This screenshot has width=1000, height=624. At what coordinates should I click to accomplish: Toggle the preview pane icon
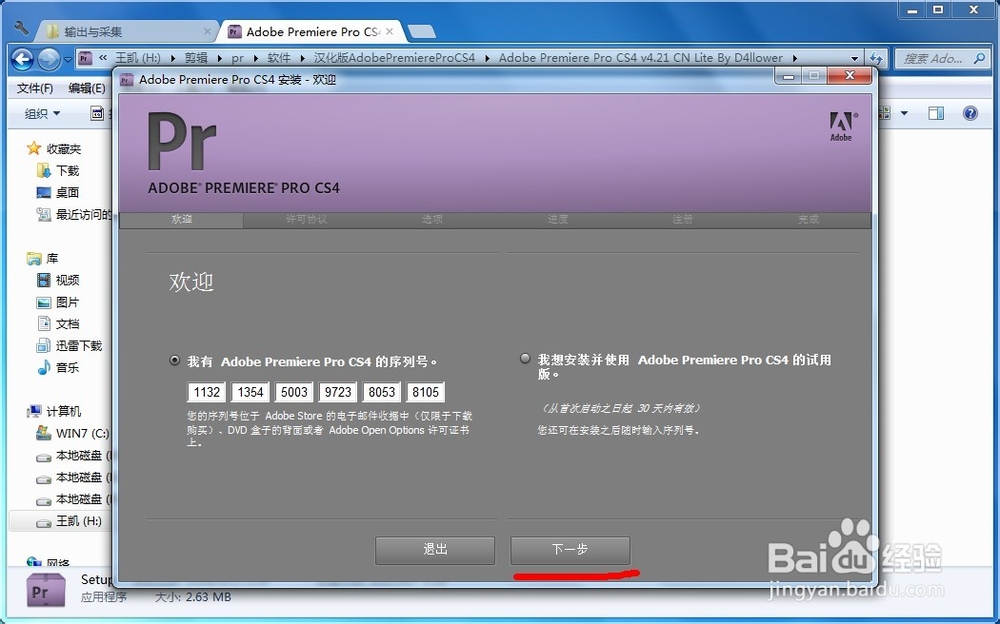[936, 114]
